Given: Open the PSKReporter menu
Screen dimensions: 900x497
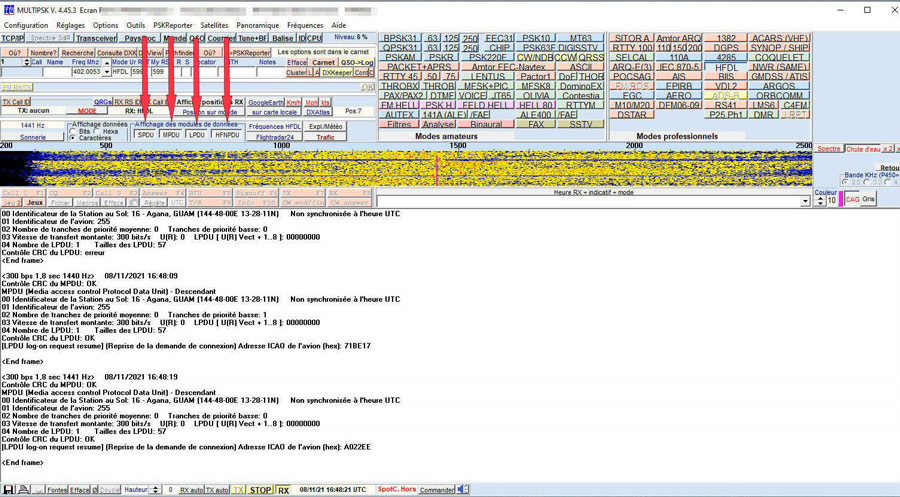Looking at the screenshot, I should (173, 25).
